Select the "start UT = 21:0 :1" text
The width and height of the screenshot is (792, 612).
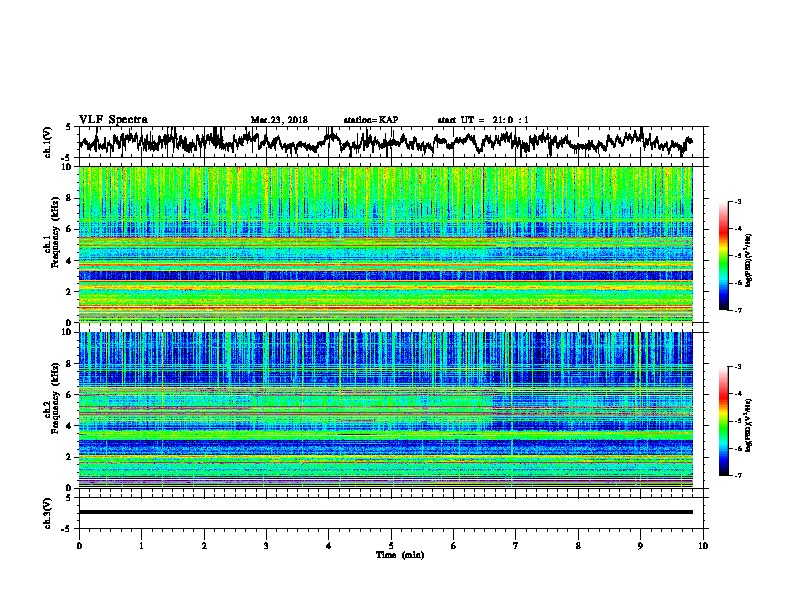tap(483, 120)
